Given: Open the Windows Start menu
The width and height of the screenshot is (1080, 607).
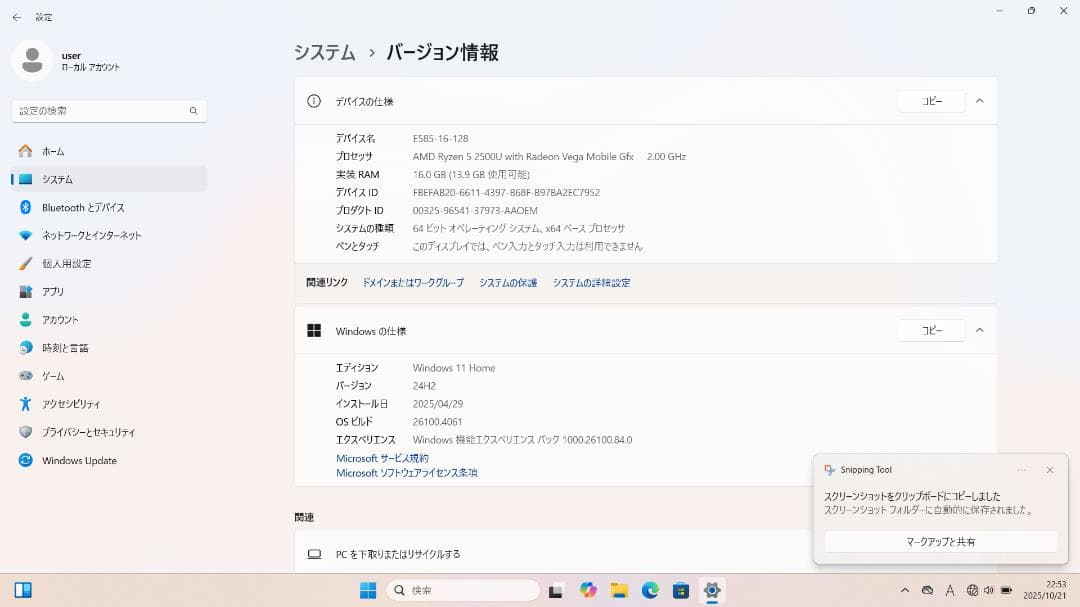Looking at the screenshot, I should coord(368,590).
